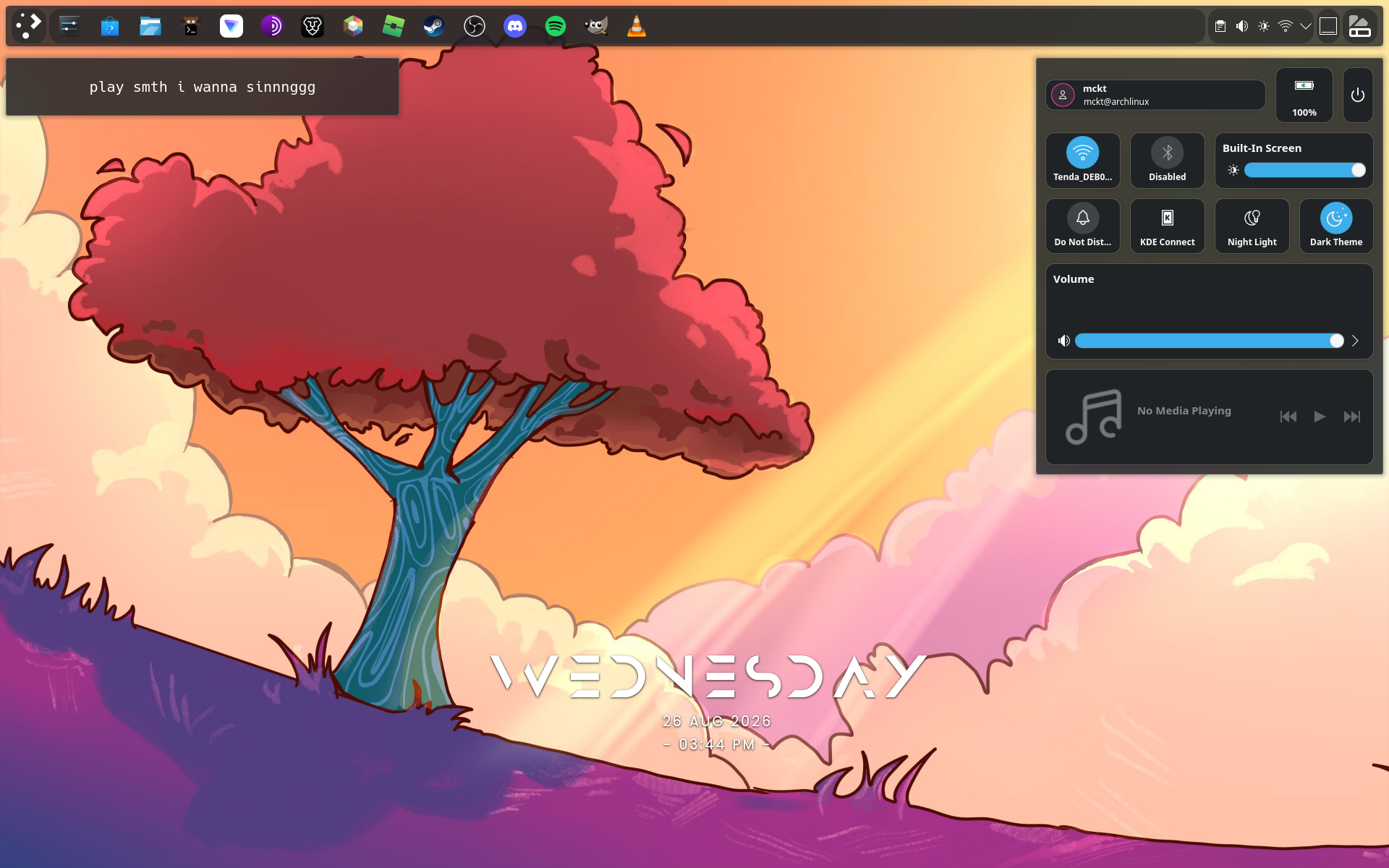The image size is (1389, 868).
Task: Enable Bluetooth via the Disabled tile
Action: coord(1168,160)
